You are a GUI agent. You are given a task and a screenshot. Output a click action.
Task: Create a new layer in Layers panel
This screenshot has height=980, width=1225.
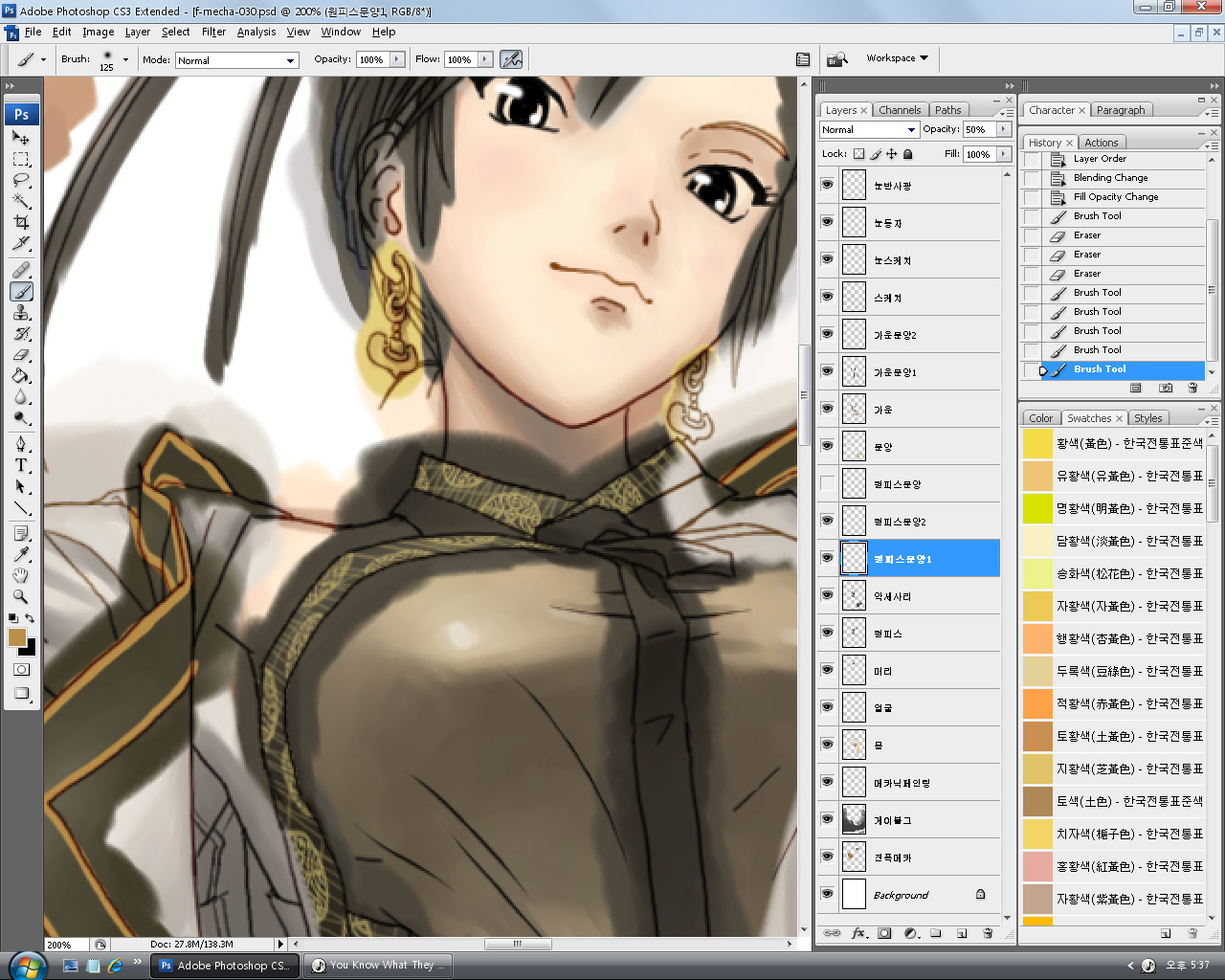click(962, 933)
